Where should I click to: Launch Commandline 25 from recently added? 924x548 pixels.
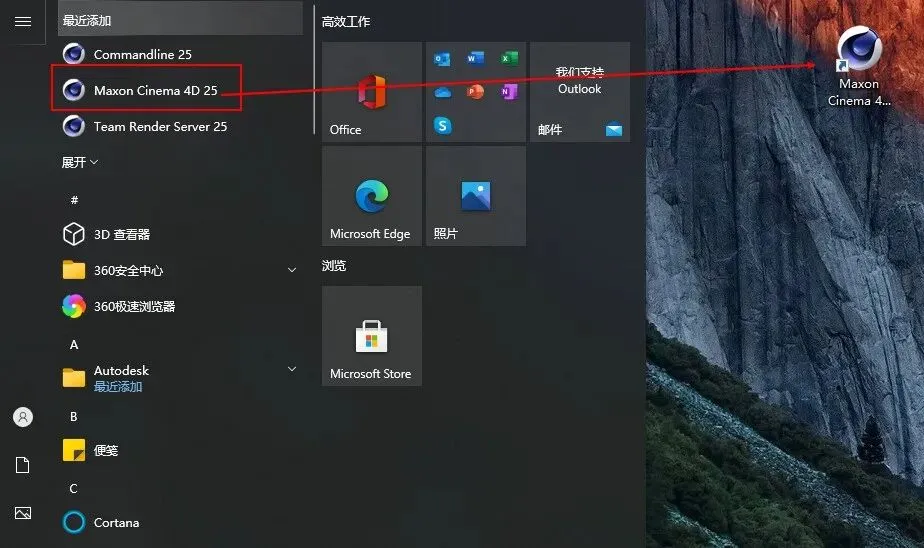[180, 54]
